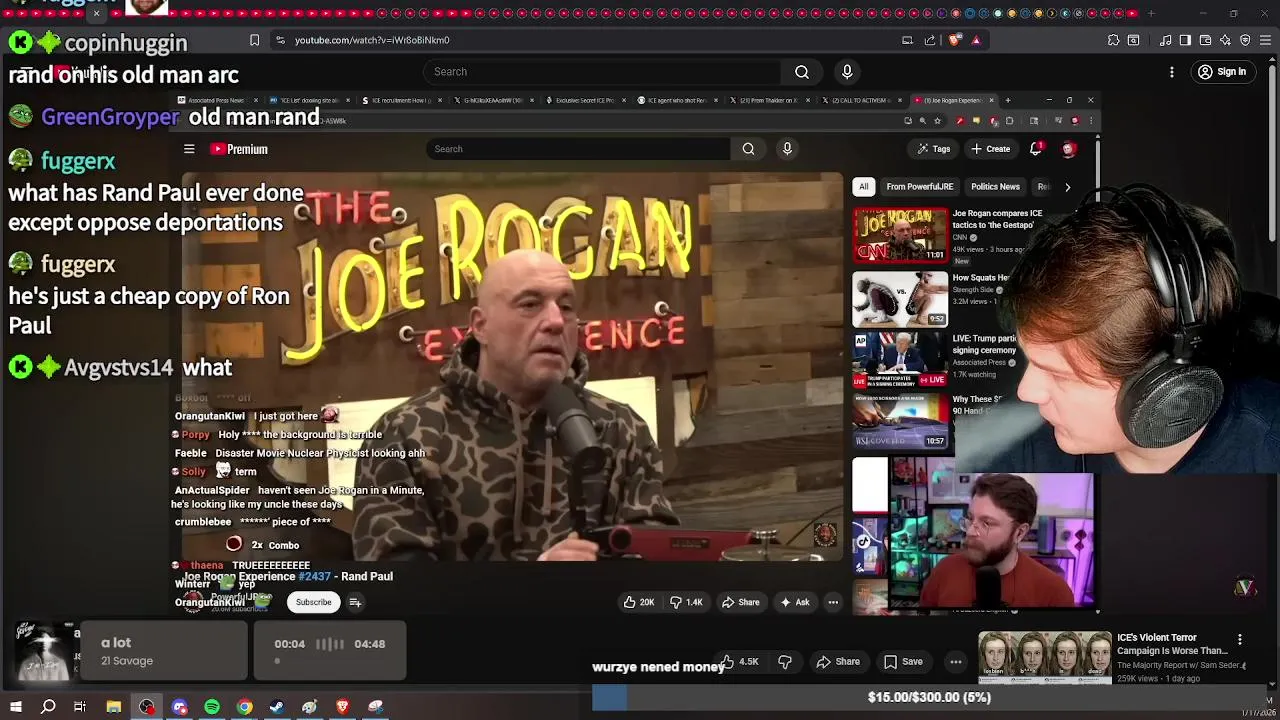1280x720 pixels.
Task: Select Politics News chip
Action: pyautogui.click(x=995, y=187)
